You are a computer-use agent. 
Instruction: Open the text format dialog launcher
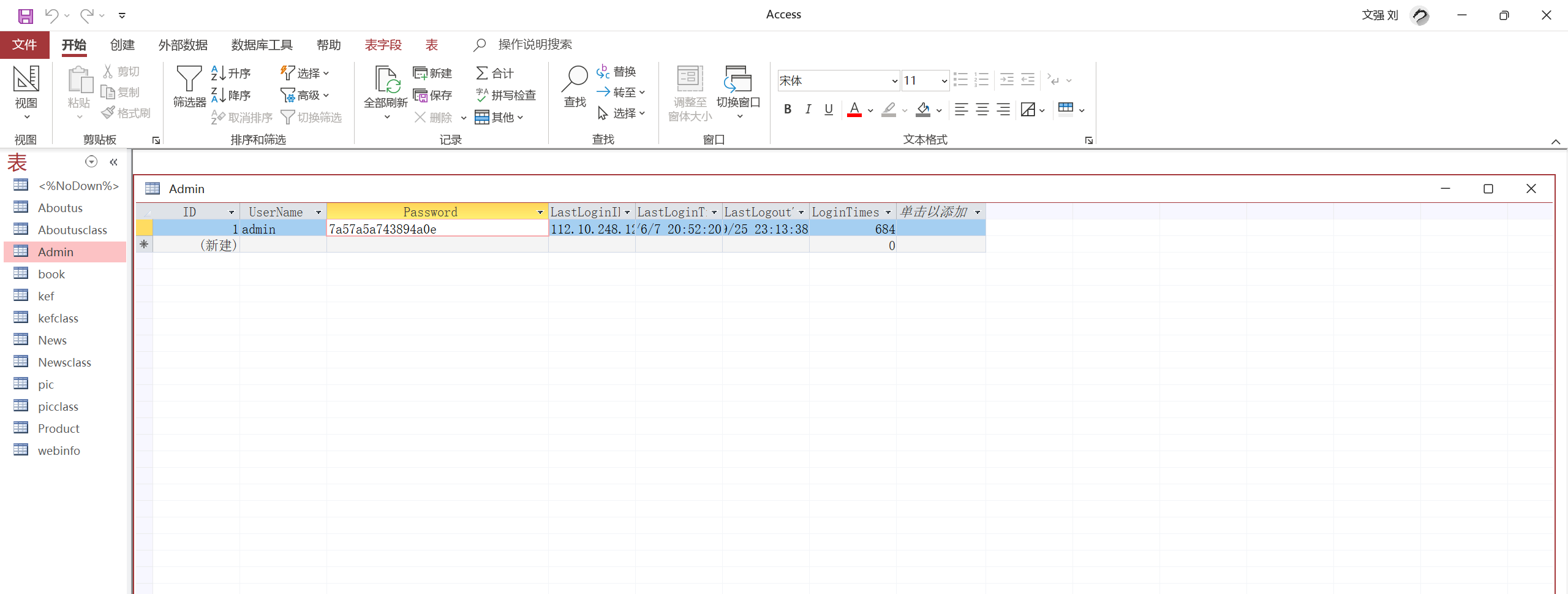pos(1088,140)
